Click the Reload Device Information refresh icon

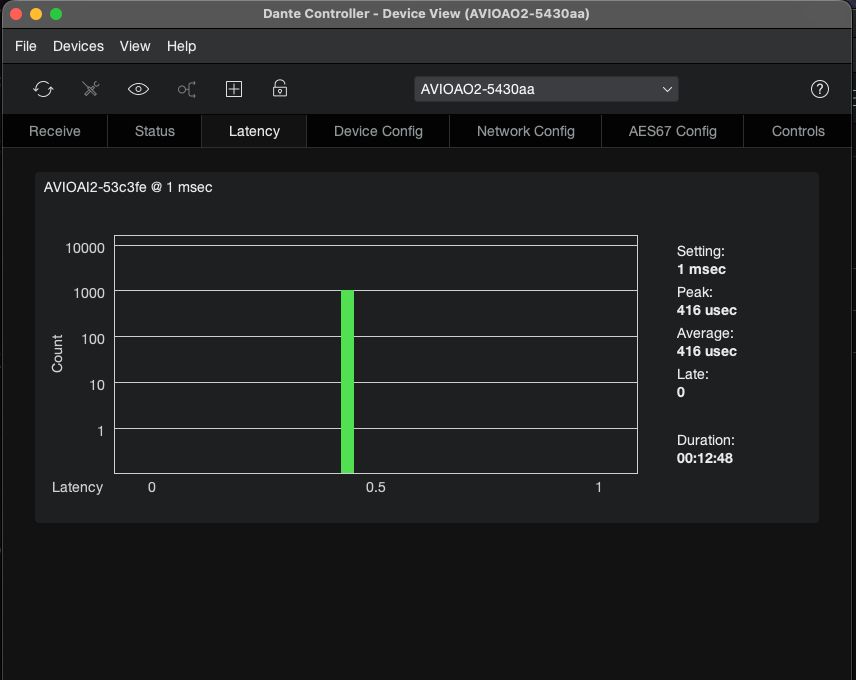43,89
